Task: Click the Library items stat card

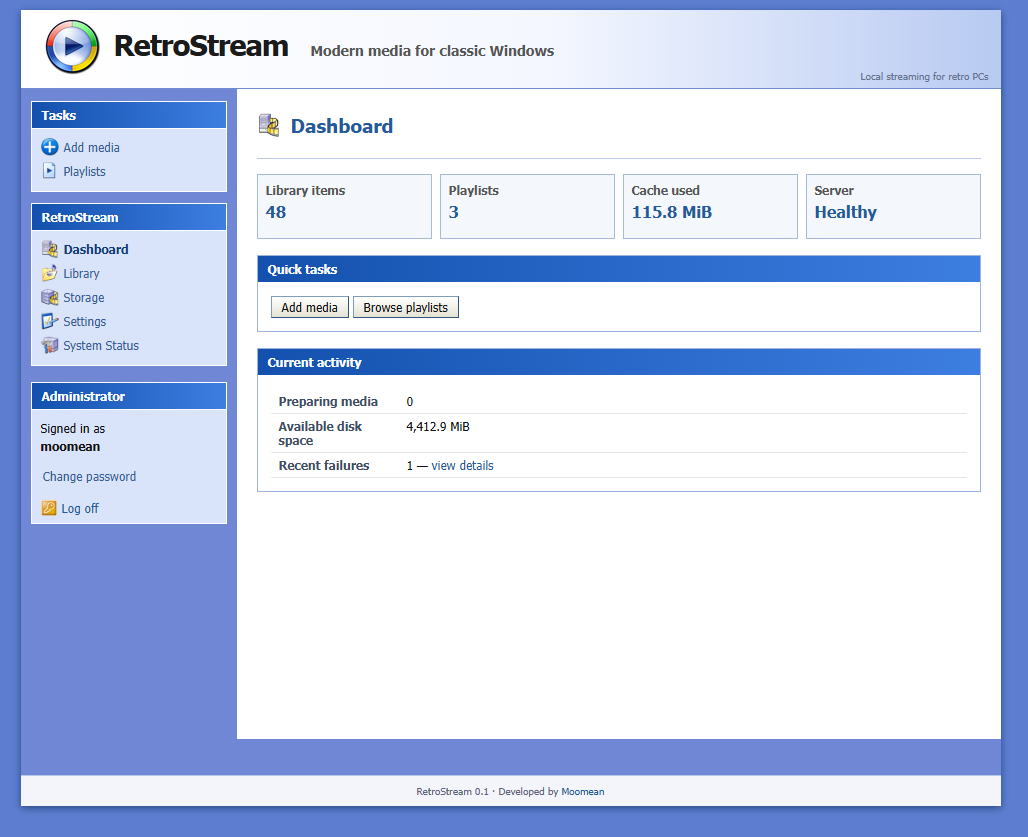Action: (x=344, y=206)
